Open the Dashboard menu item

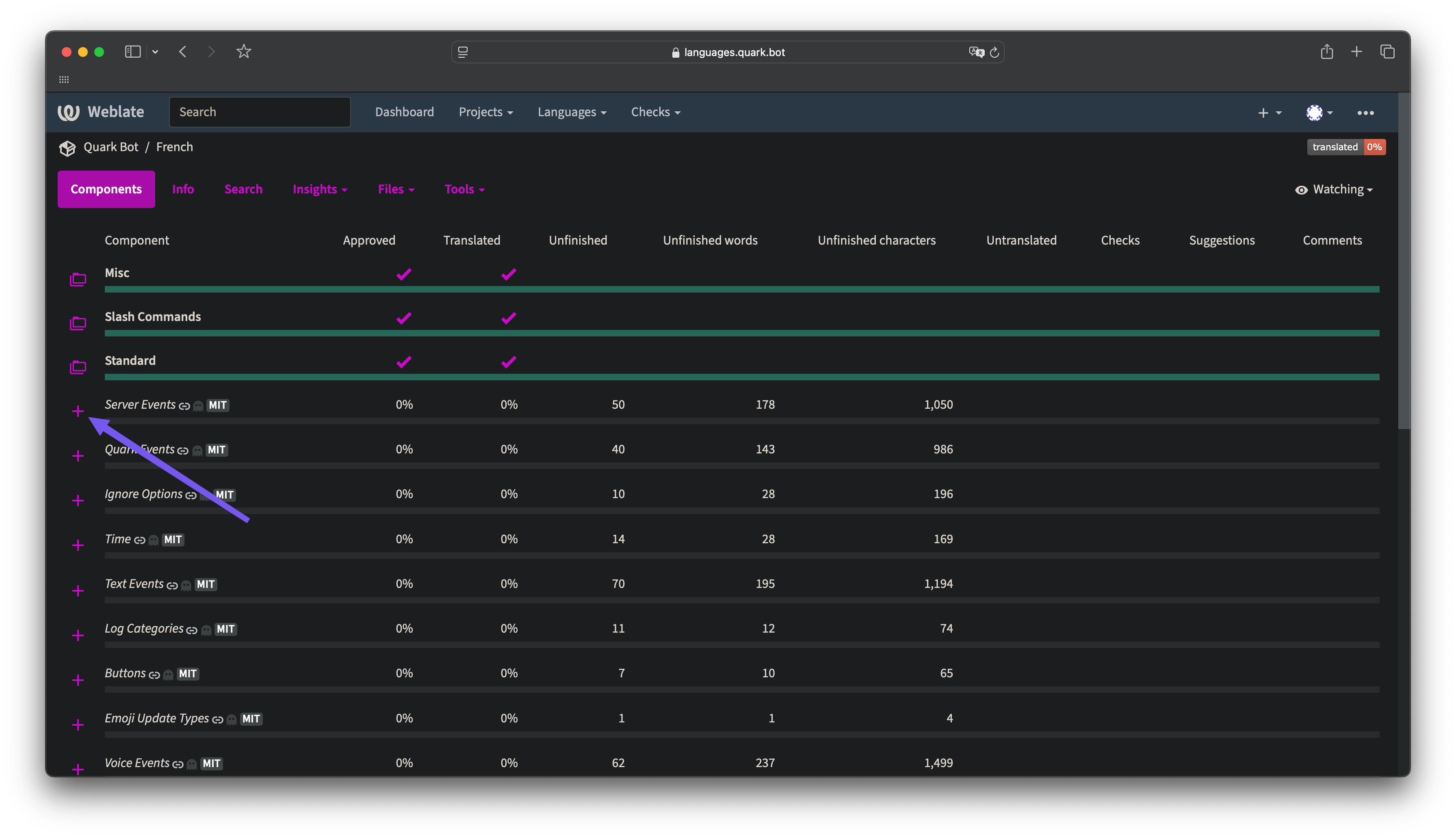(x=404, y=112)
